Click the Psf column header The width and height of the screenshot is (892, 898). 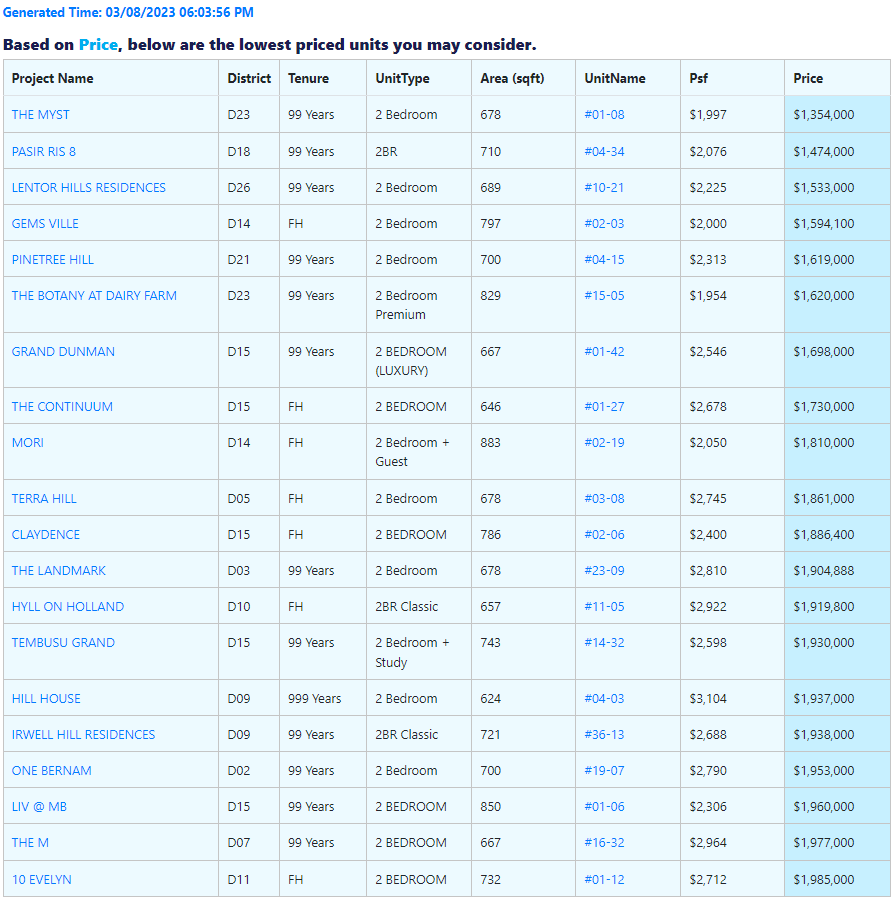tap(697, 78)
